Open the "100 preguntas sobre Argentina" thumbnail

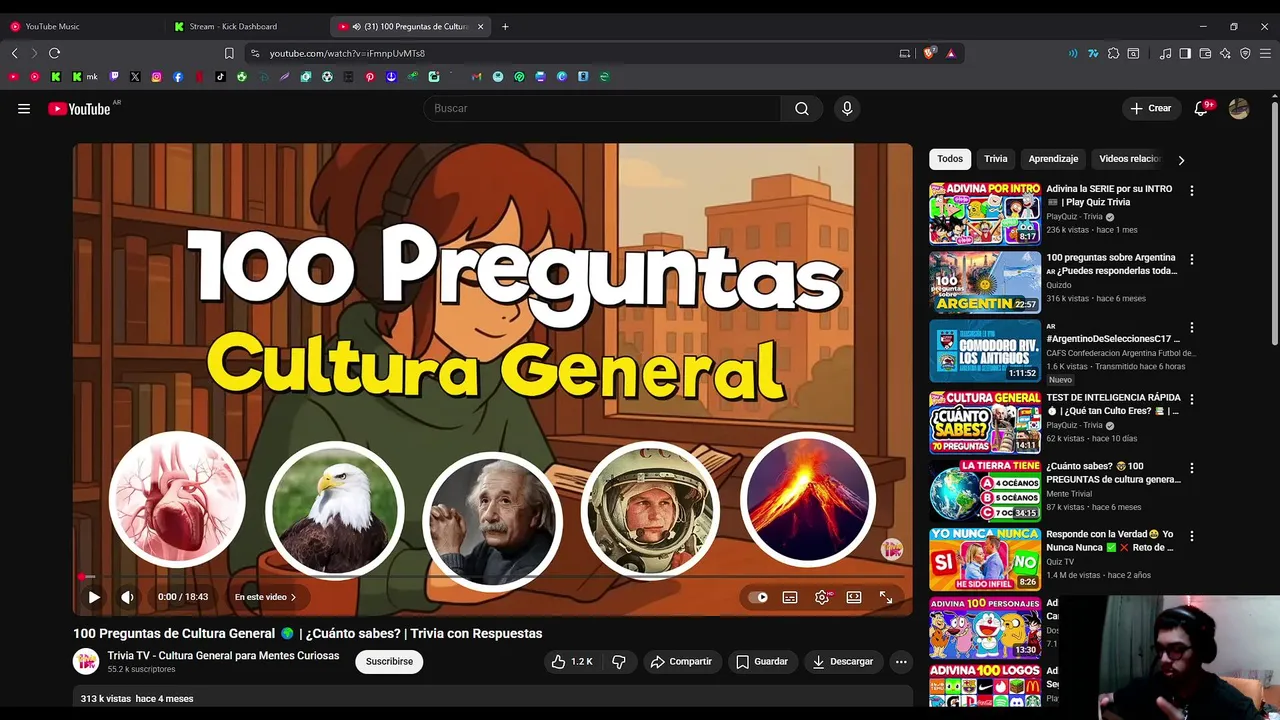coord(985,282)
